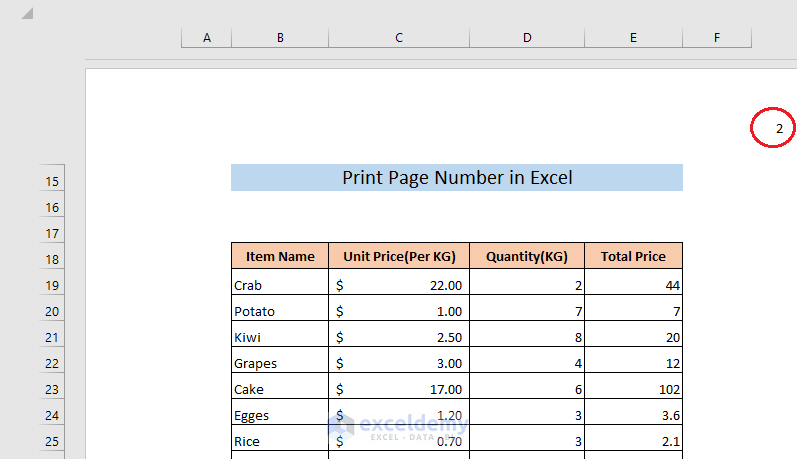
Task: Click the 'Total Price' header cell
Action: [633, 256]
